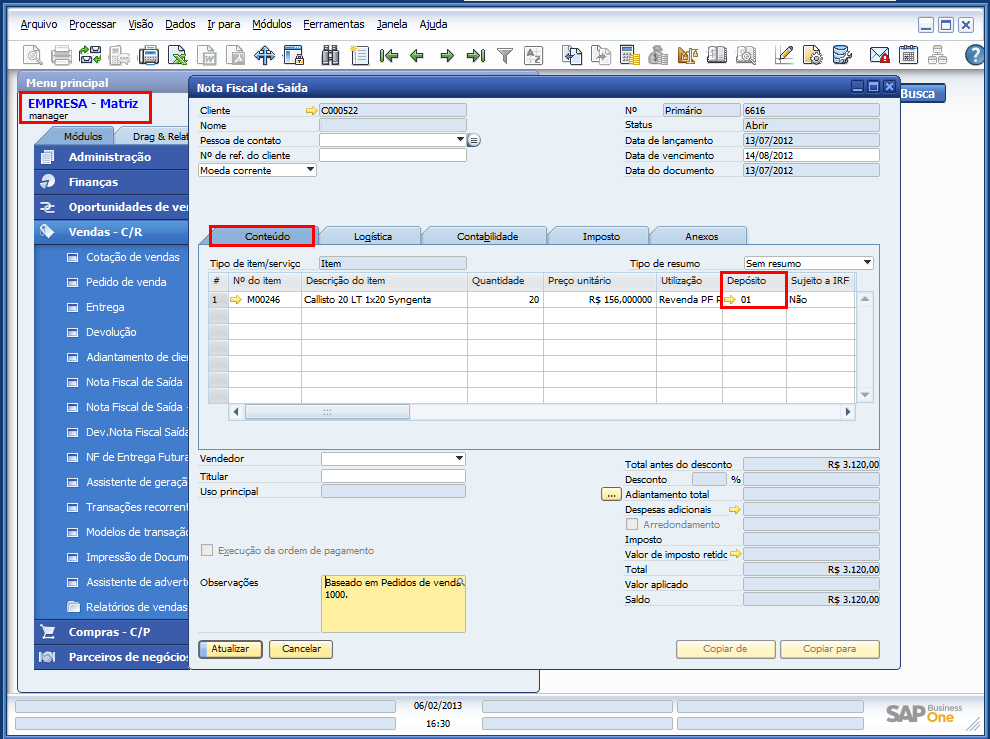The image size is (990, 739).
Task: Click the printer icon in toolbar
Action: 61,56
